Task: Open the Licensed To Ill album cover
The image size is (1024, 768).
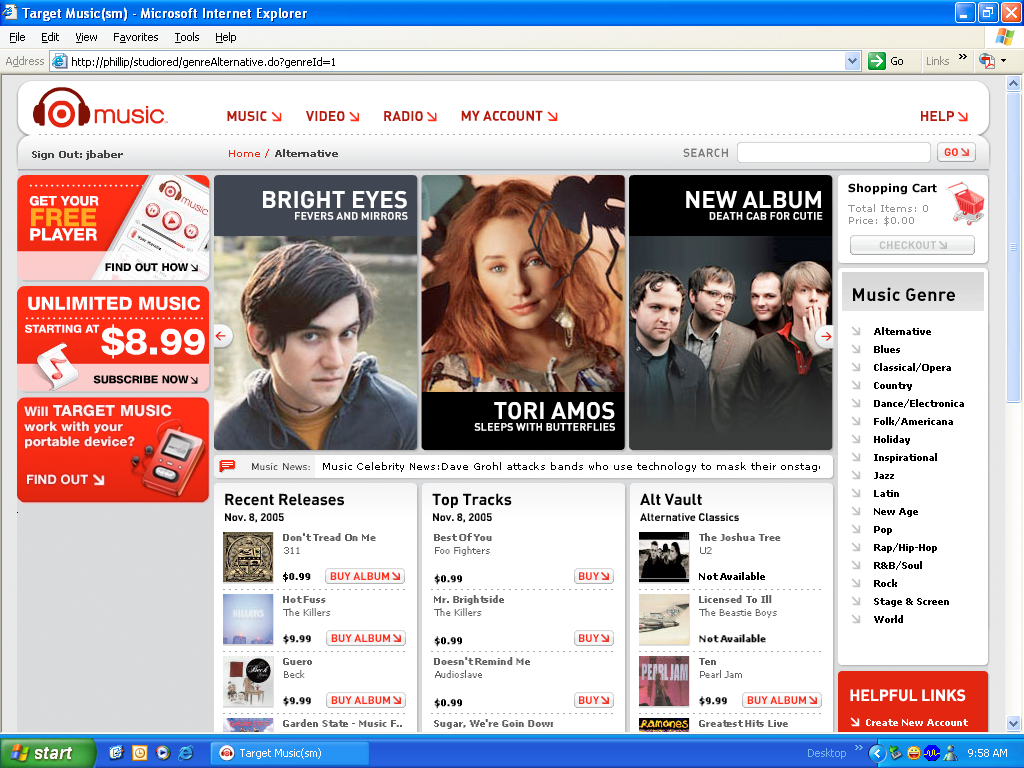Action: pos(664,619)
